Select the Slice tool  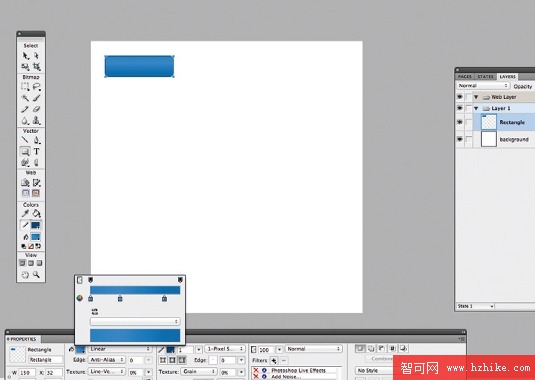(37, 182)
